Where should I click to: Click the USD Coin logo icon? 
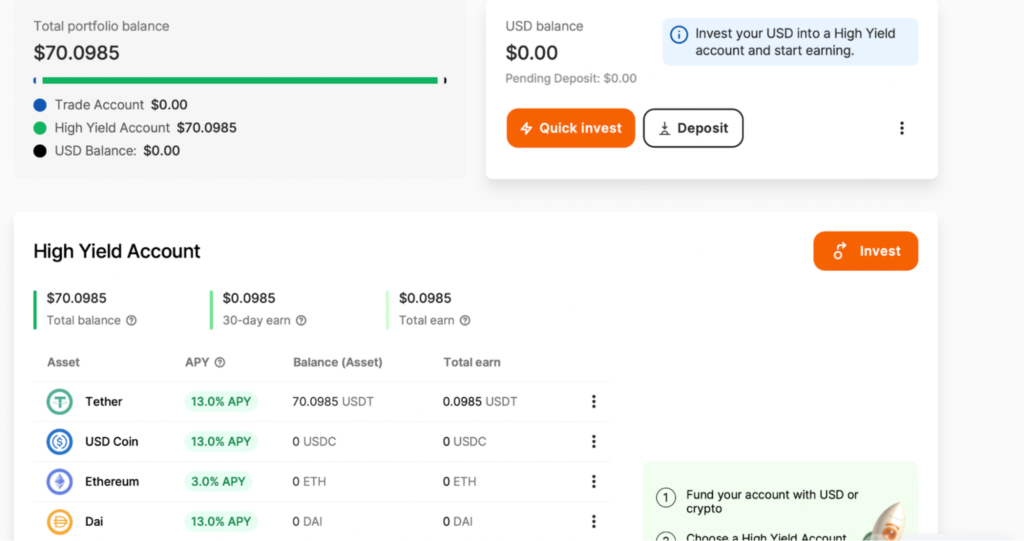[59, 442]
